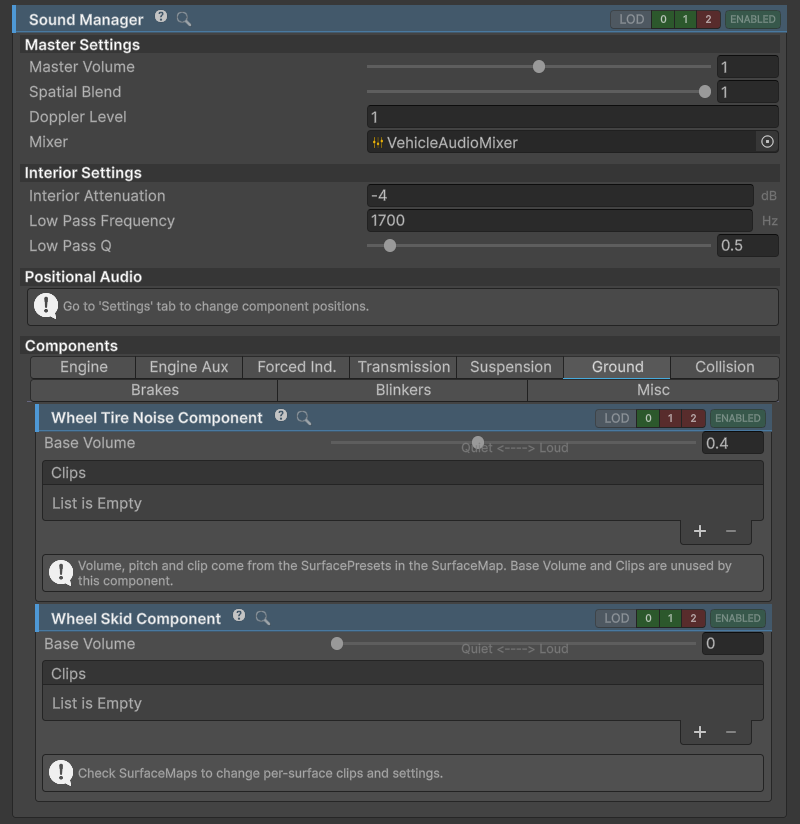Disable the Wheel Skid Component ENABLED toggle
This screenshot has width=800, height=824.
pos(738,619)
